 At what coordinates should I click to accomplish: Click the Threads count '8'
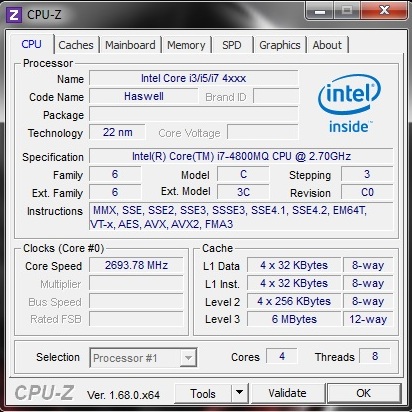(x=375, y=356)
